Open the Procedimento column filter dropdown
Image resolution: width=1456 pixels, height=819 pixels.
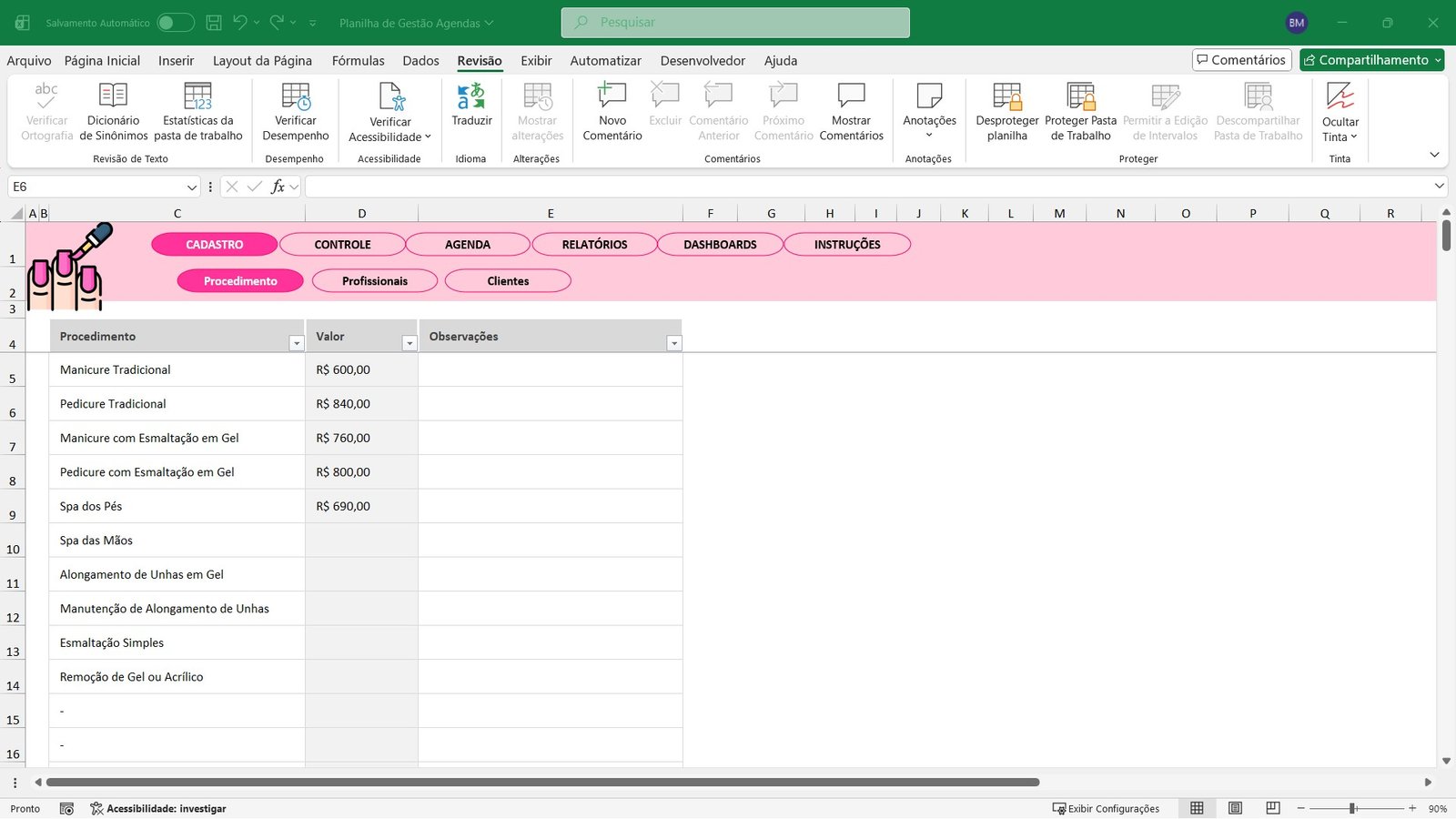point(297,343)
